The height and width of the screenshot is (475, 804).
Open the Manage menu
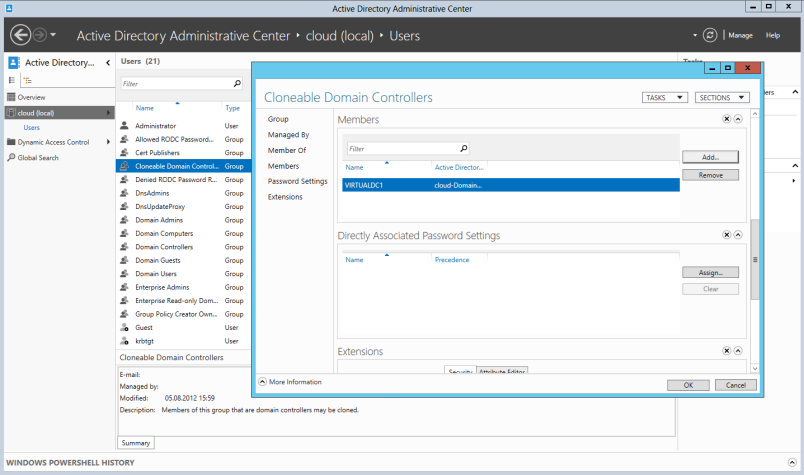coord(740,35)
